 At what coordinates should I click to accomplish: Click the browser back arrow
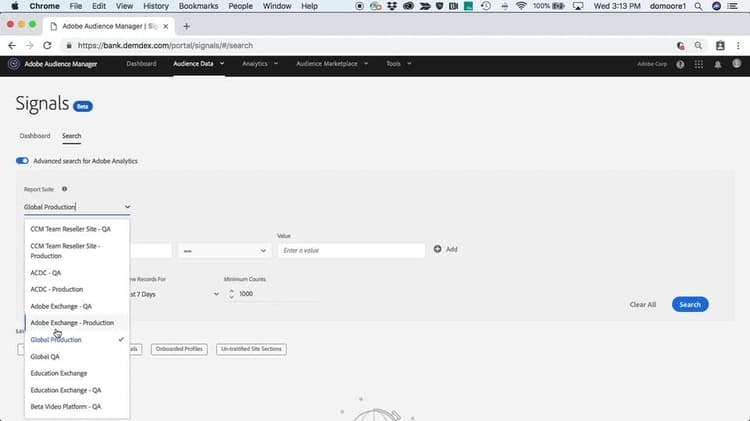(x=12, y=45)
